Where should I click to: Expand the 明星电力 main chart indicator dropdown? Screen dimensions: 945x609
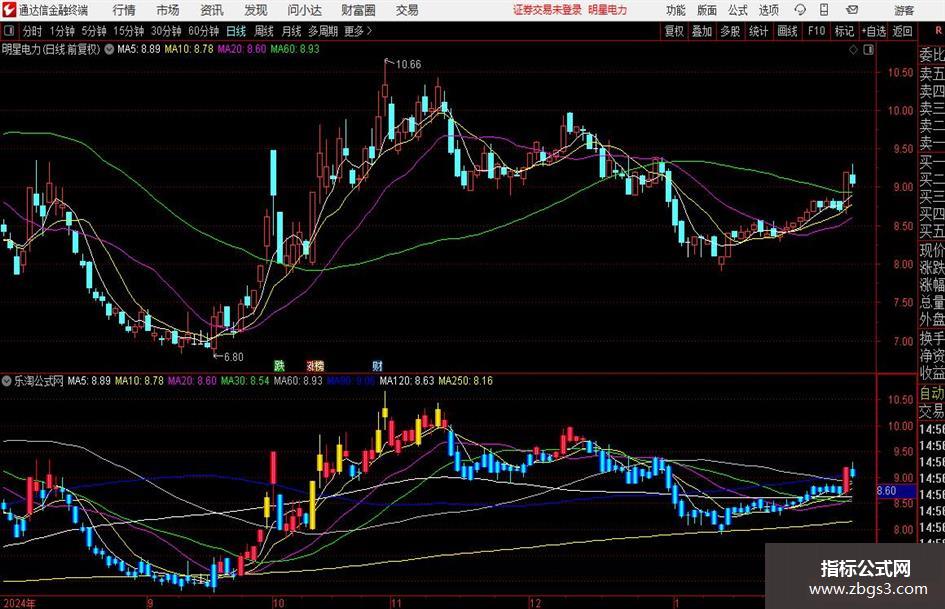pos(109,49)
